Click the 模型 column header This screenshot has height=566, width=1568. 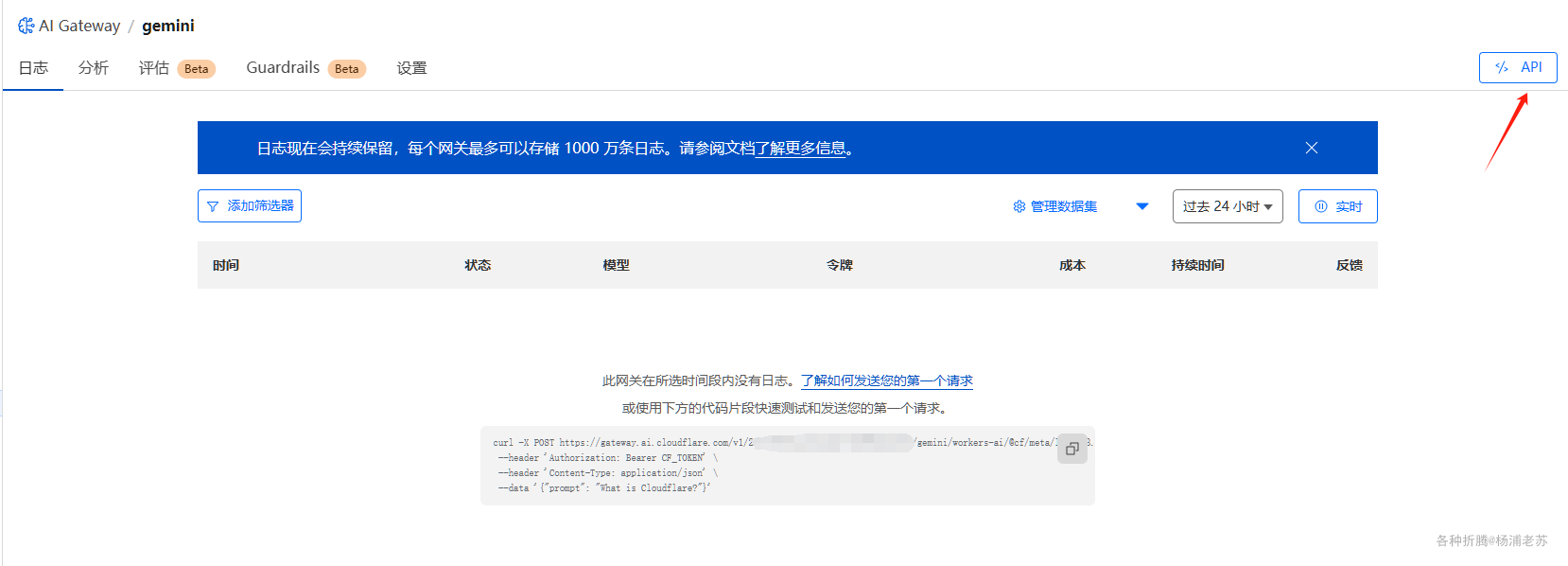(x=617, y=265)
